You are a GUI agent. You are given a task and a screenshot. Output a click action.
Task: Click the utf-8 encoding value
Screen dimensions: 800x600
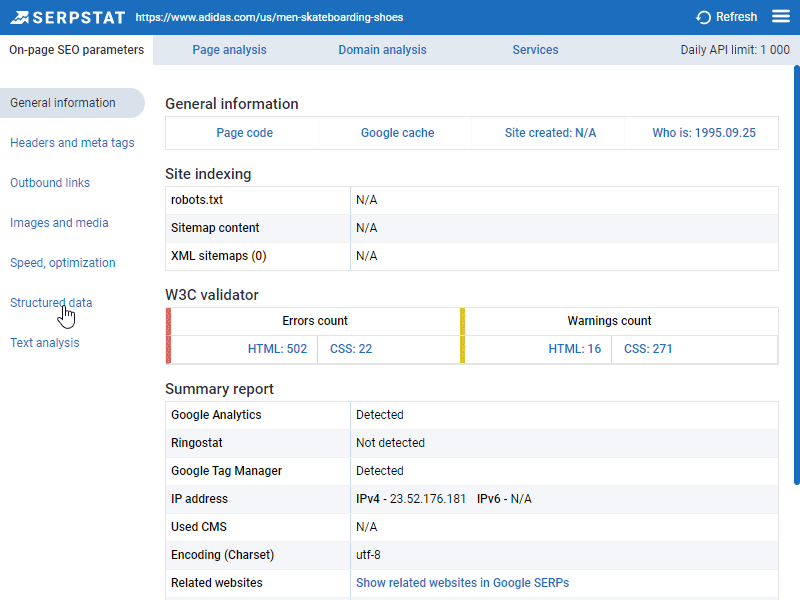point(368,555)
